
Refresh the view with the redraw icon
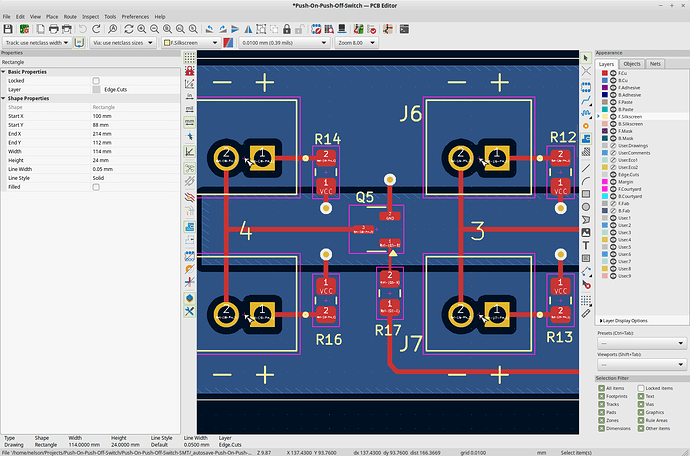tap(128, 29)
